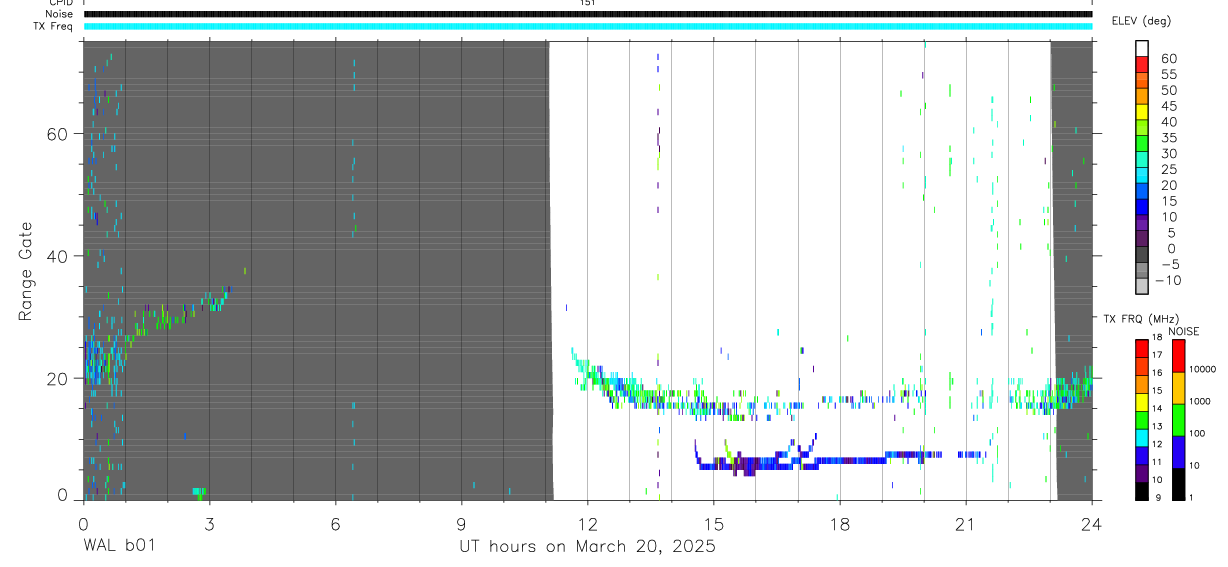Pick the yellow segment of the NOISE color bar

(x=1178, y=387)
